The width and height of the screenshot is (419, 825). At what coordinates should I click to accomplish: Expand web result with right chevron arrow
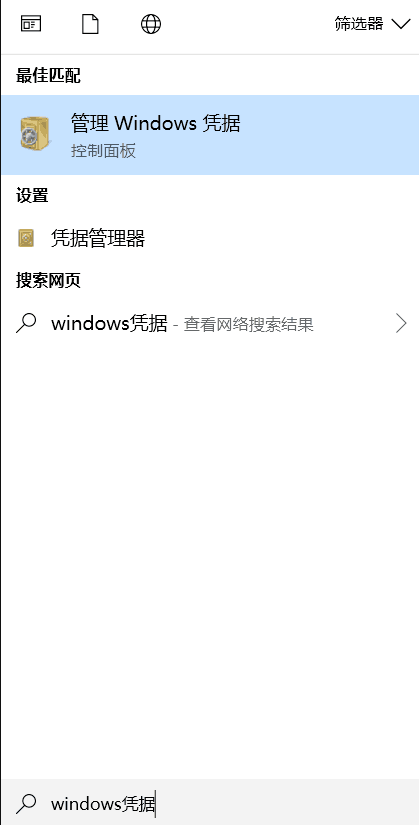(x=401, y=324)
